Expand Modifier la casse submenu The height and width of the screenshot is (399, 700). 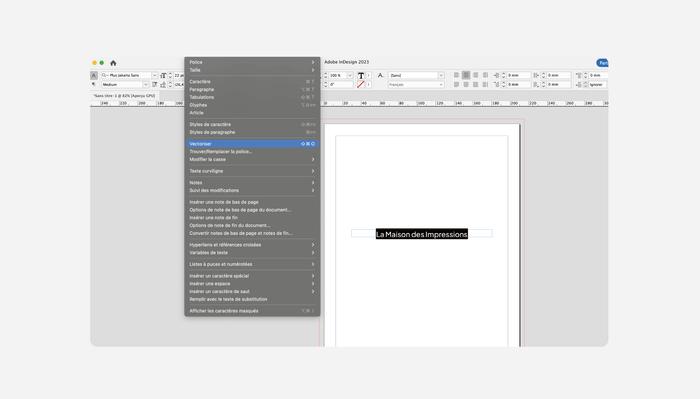click(252, 159)
